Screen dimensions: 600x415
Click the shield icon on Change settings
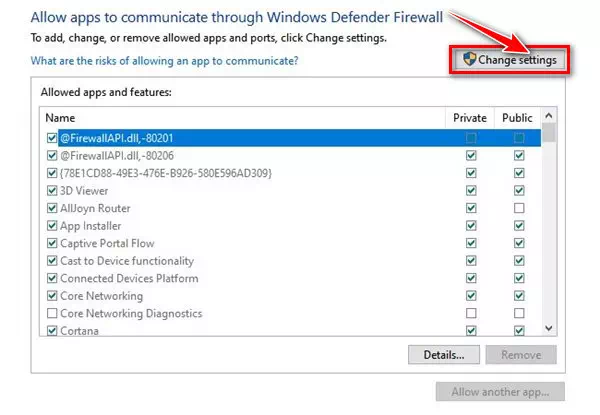coord(470,59)
